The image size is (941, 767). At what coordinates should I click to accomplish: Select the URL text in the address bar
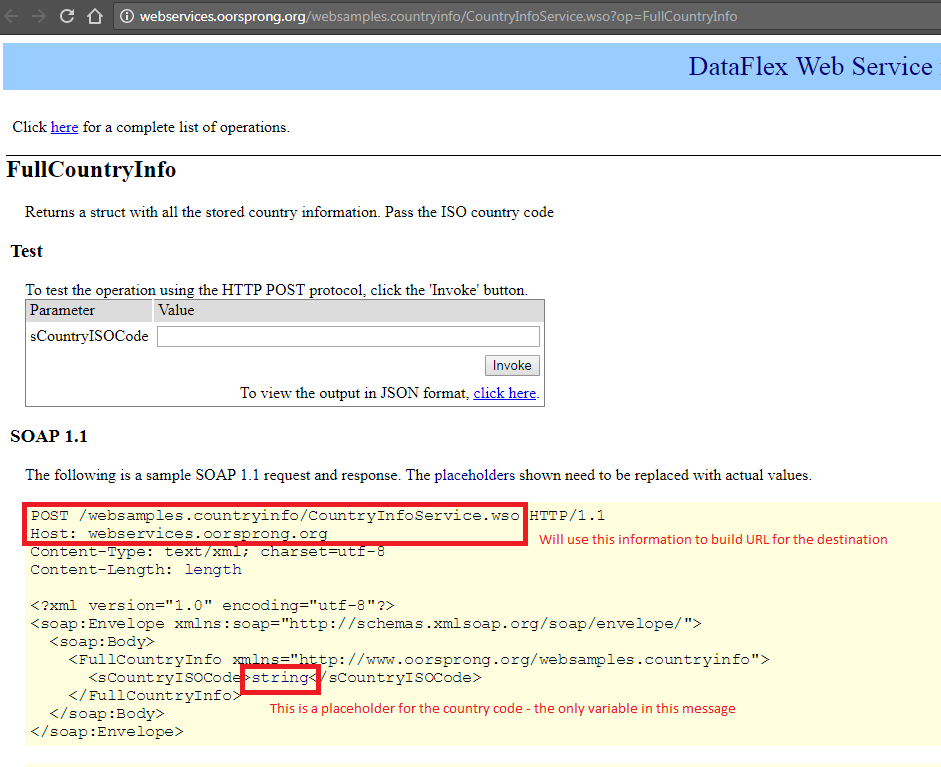(438, 16)
